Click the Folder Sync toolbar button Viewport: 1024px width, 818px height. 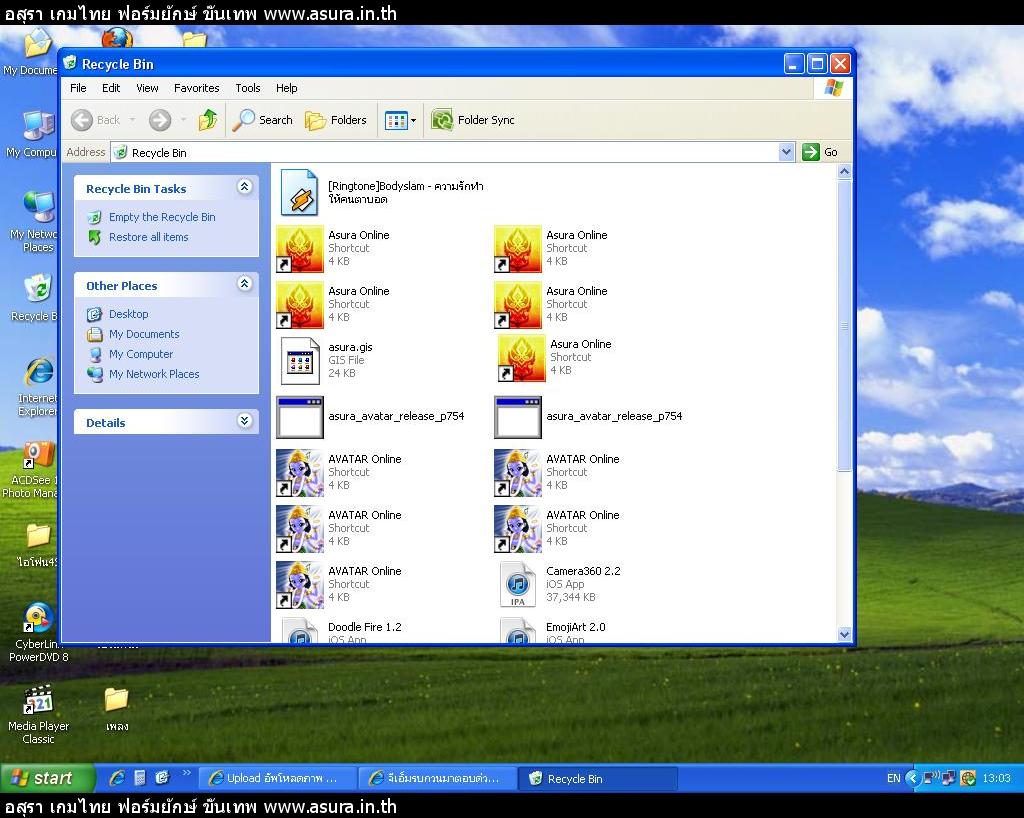473,120
